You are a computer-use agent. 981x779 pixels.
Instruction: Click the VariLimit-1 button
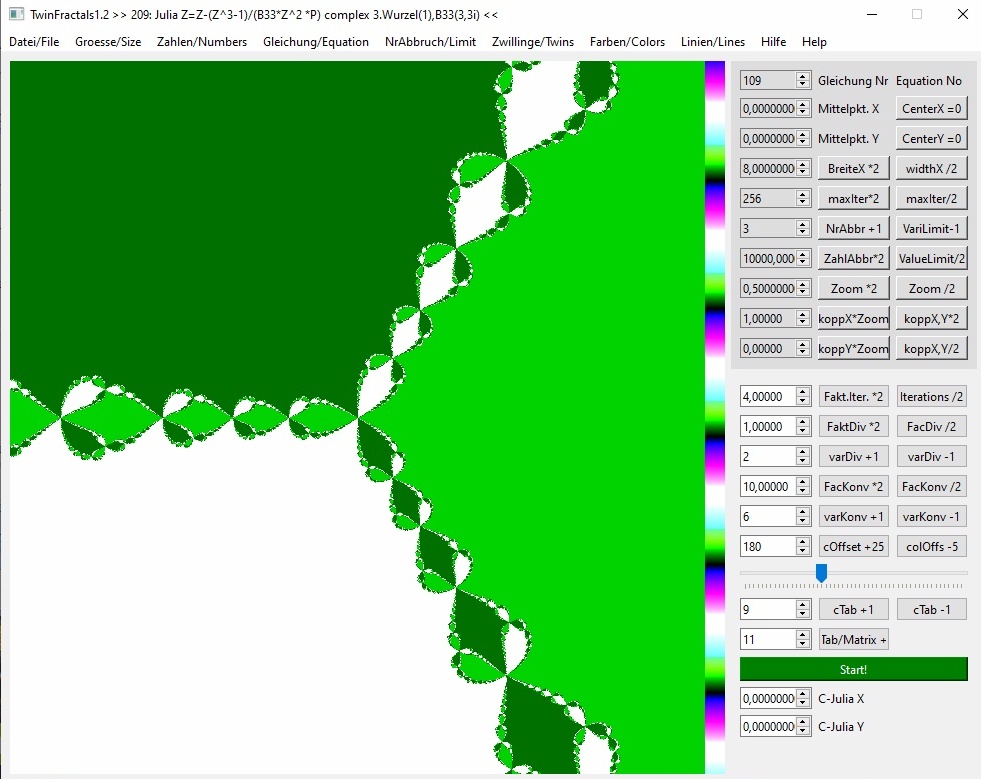click(x=932, y=228)
